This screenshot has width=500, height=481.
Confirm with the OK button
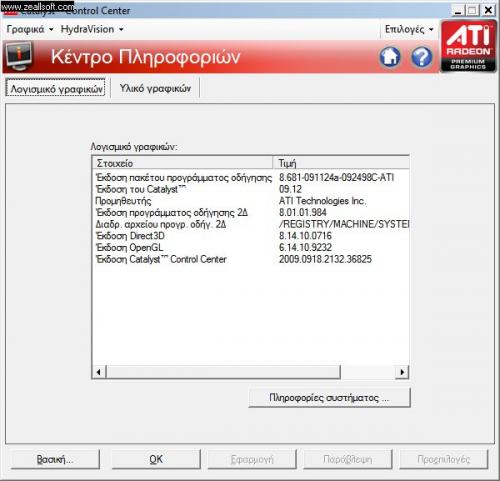pyautogui.click(x=156, y=459)
